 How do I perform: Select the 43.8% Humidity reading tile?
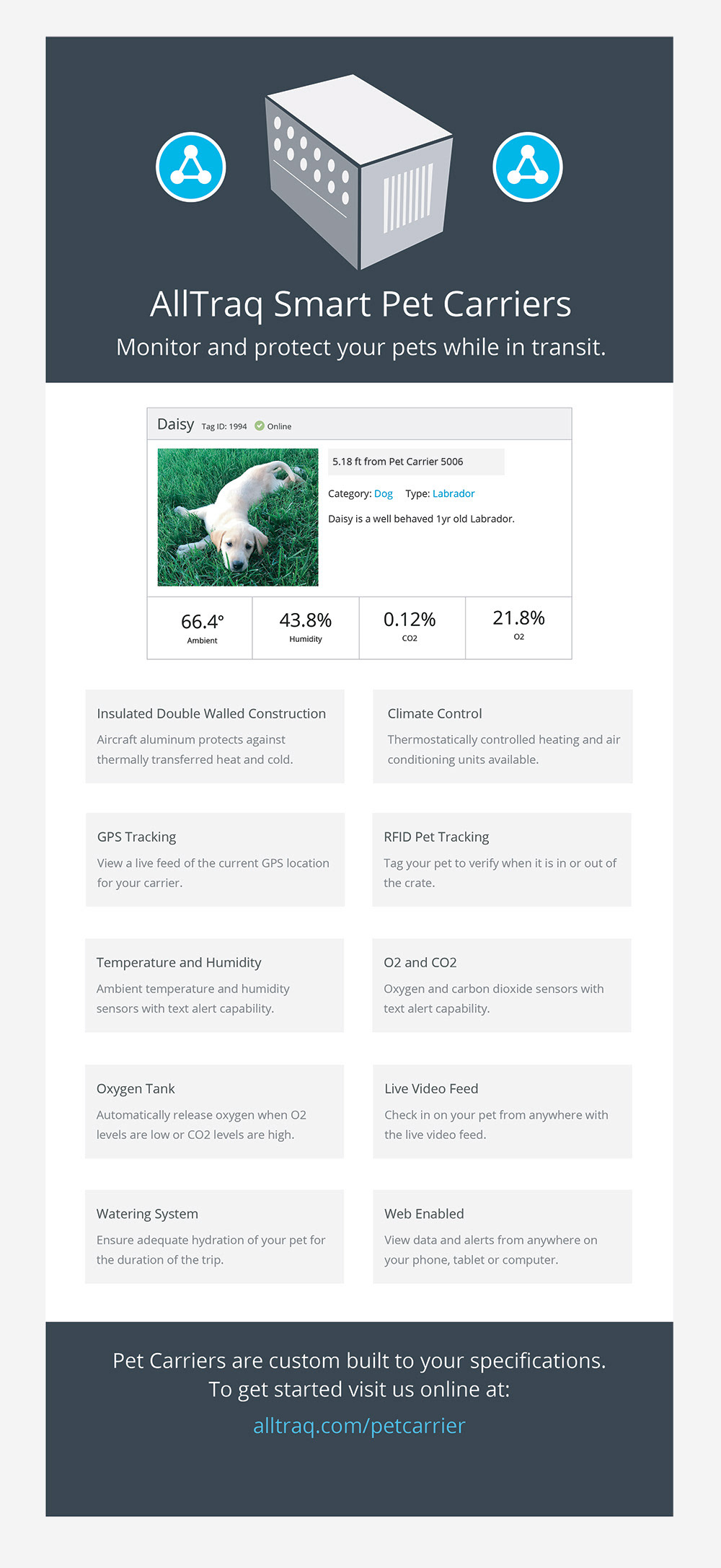click(306, 628)
